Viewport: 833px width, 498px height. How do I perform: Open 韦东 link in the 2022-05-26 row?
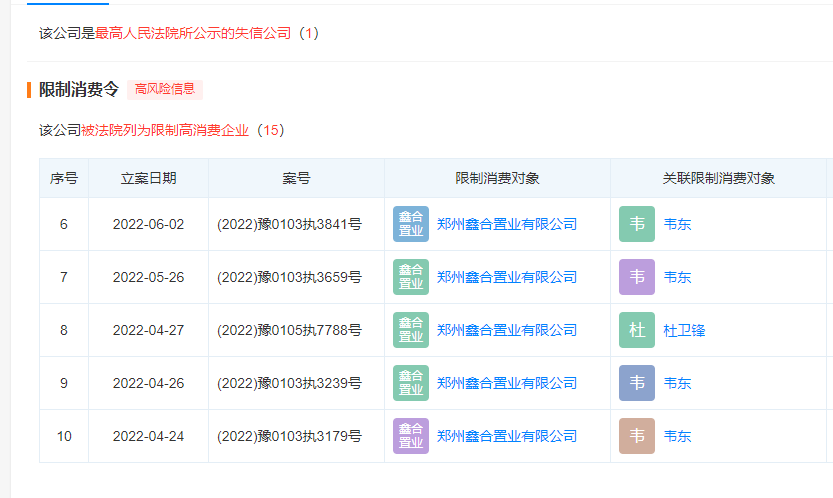[677, 277]
